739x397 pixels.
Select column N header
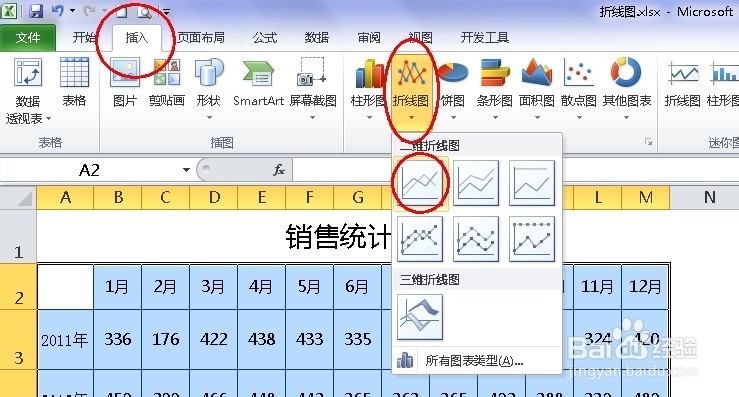709,198
